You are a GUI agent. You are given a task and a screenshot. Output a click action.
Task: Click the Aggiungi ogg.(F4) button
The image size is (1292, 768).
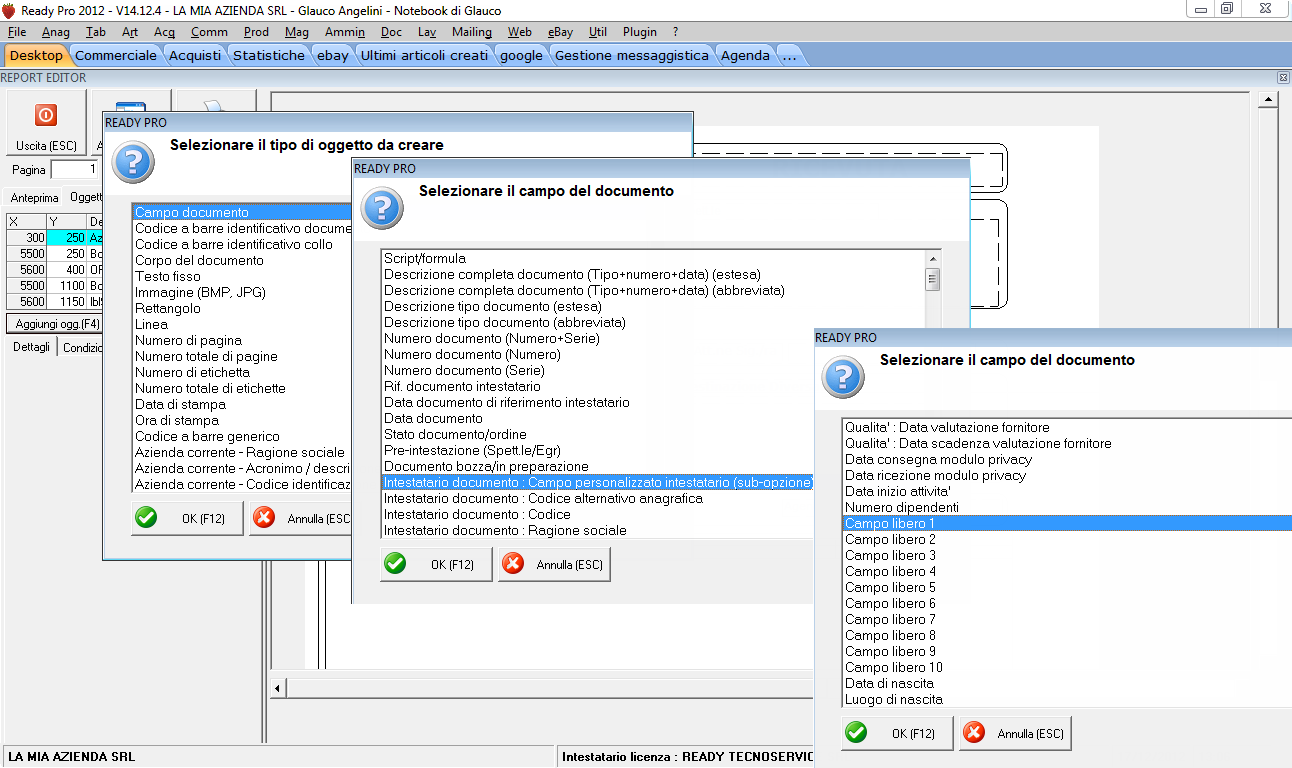[55, 324]
